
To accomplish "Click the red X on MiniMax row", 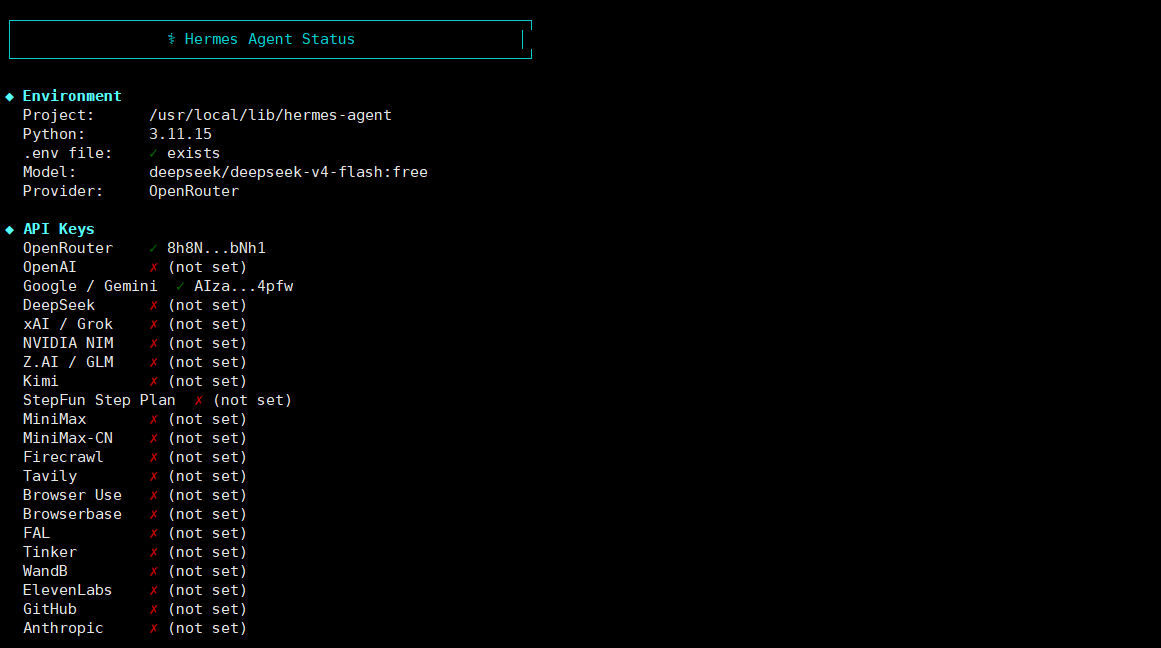I will point(154,419).
